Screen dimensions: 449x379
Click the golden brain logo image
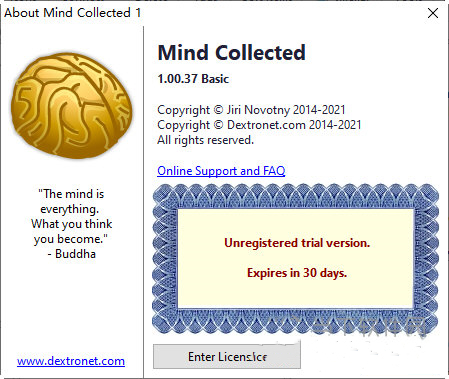[72, 105]
